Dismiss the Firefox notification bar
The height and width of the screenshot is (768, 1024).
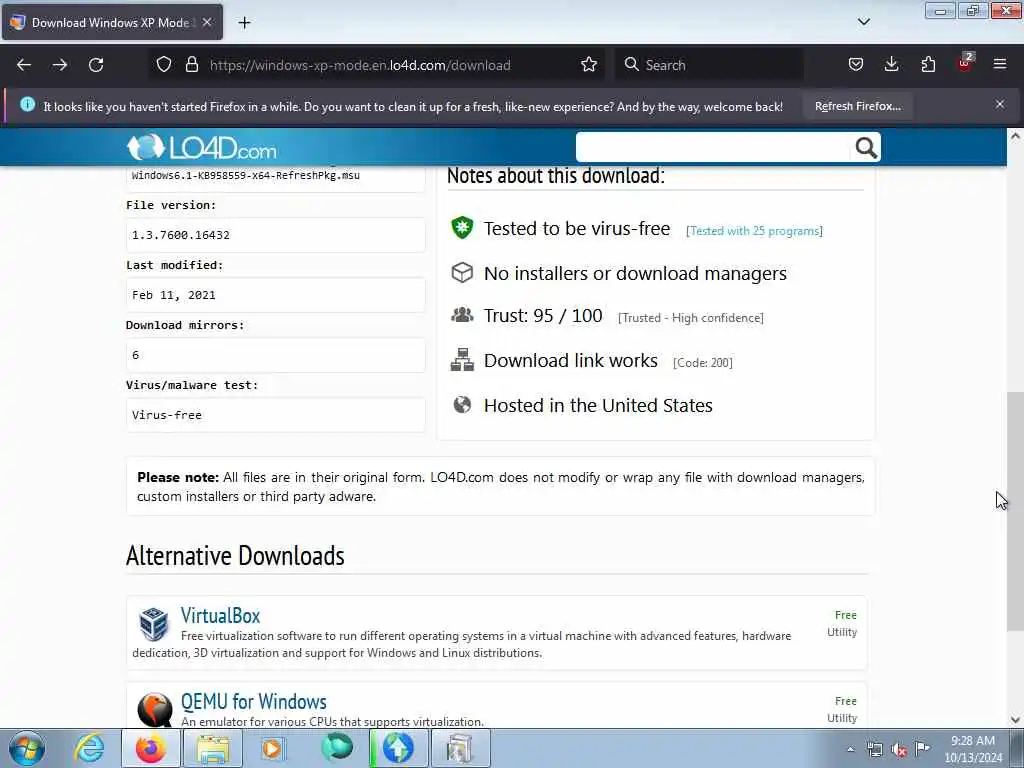point(1000,104)
